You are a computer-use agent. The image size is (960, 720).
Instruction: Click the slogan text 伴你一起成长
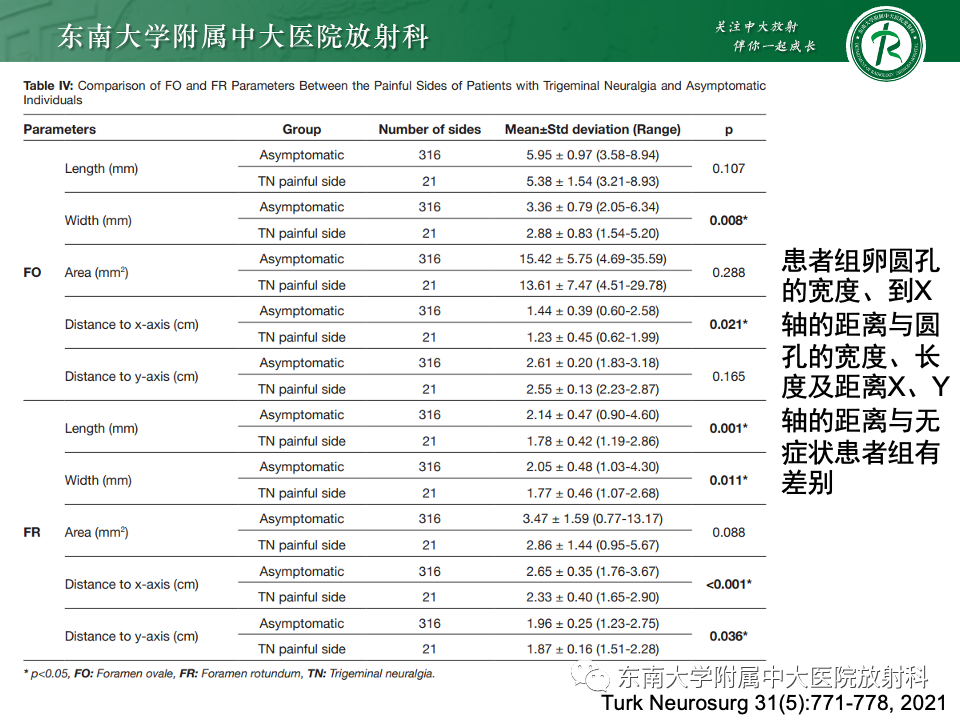(774, 46)
